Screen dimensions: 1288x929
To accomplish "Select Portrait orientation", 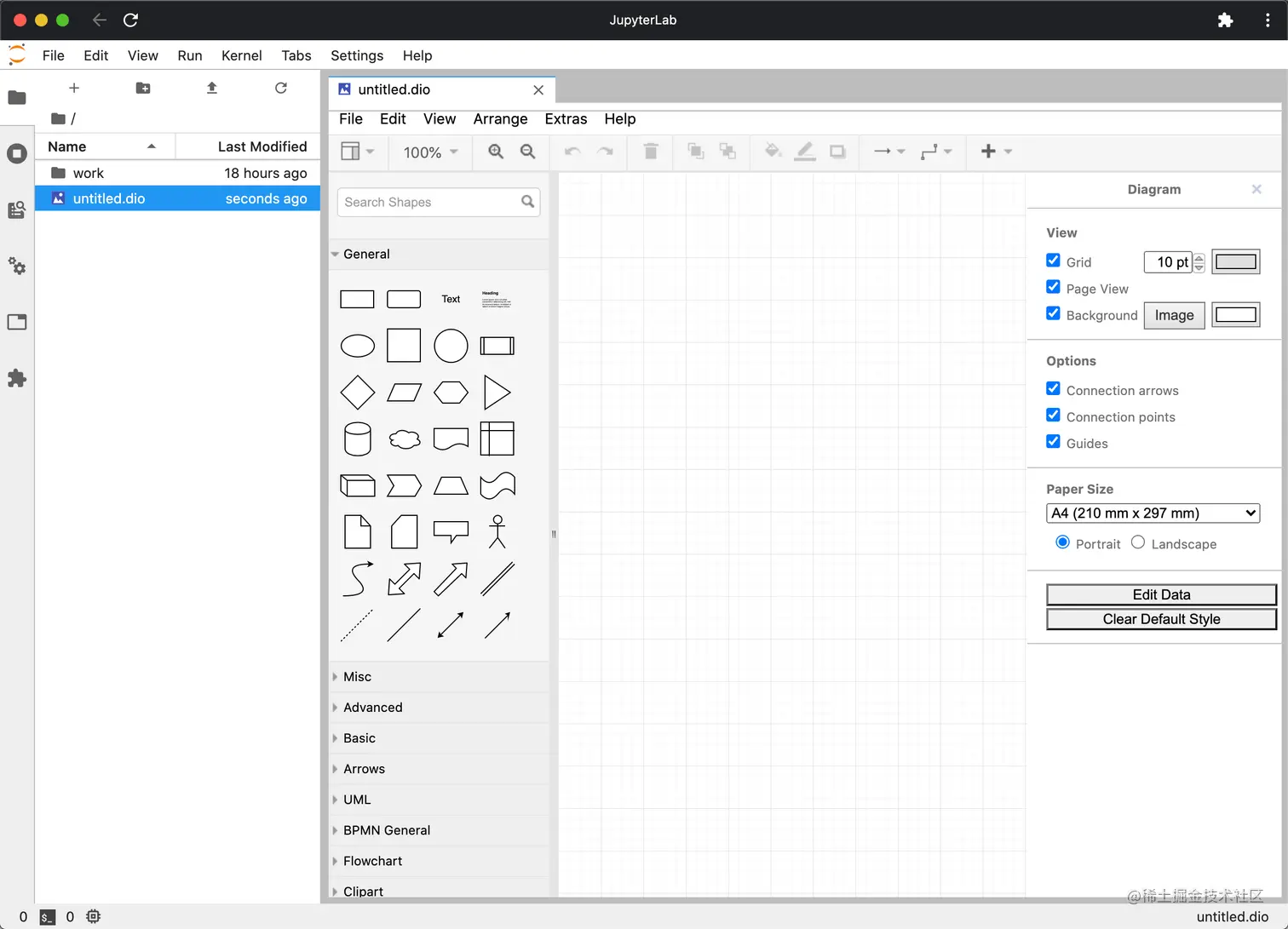I will tap(1062, 542).
